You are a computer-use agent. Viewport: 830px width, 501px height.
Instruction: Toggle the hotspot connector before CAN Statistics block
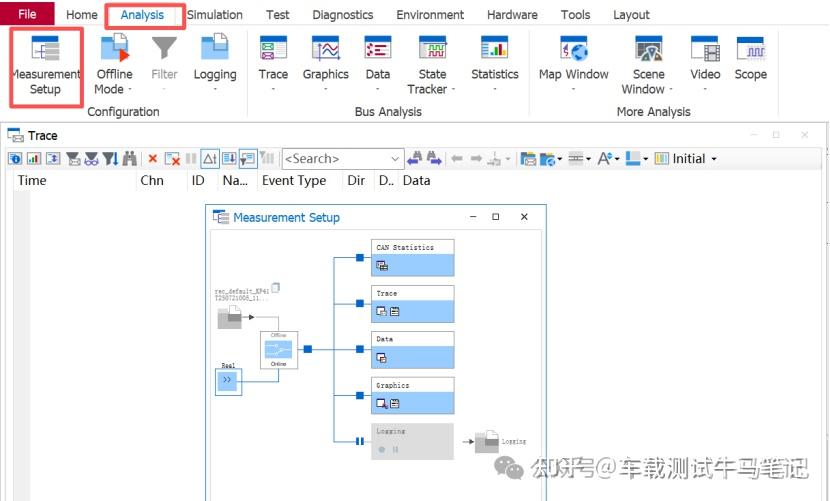[360, 257]
